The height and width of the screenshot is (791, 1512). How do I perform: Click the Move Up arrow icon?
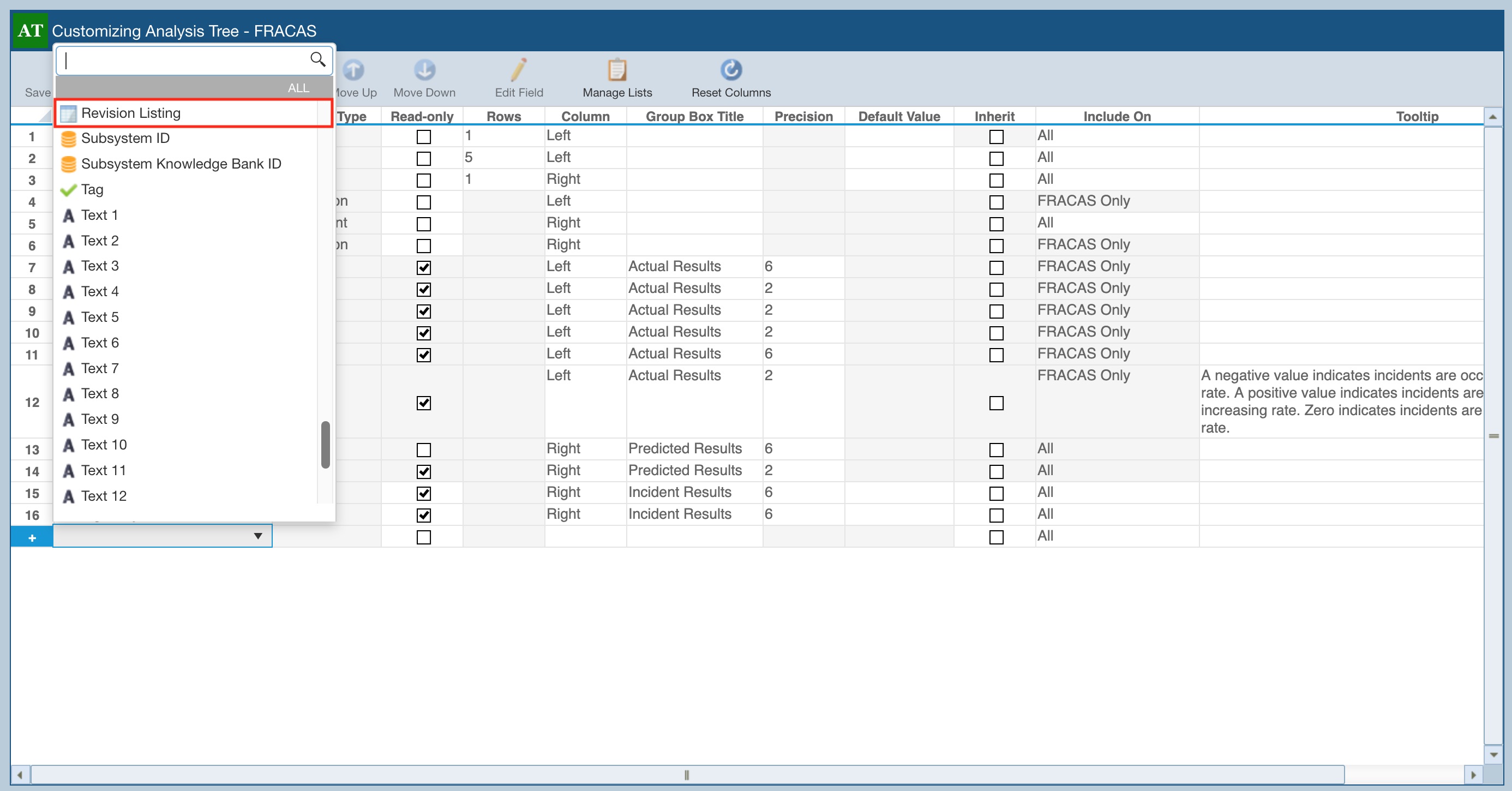[354, 70]
